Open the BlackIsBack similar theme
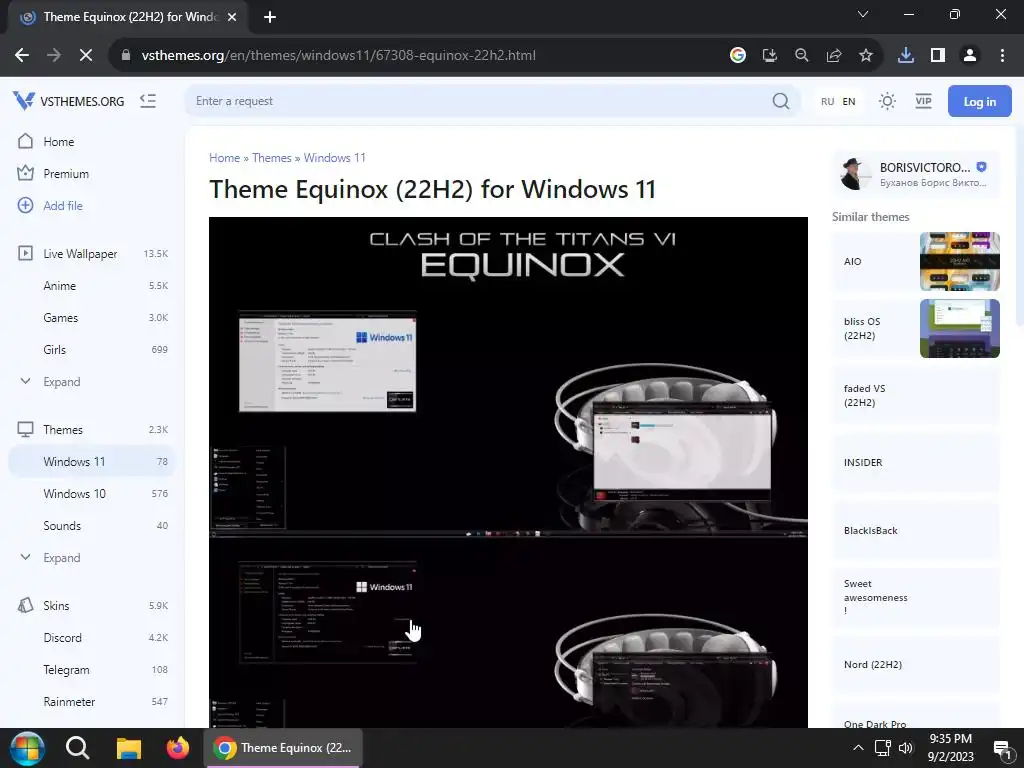Viewport: 1024px width, 768px height. click(916, 530)
